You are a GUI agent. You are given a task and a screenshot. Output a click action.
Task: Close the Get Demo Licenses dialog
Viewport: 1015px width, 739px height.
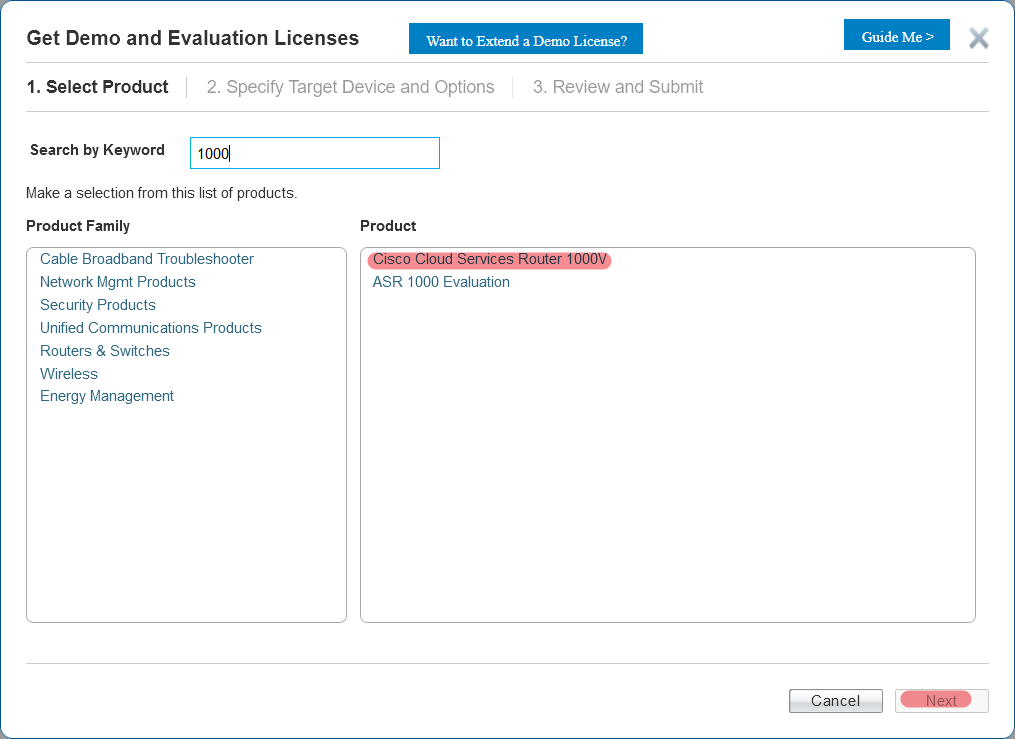click(978, 38)
